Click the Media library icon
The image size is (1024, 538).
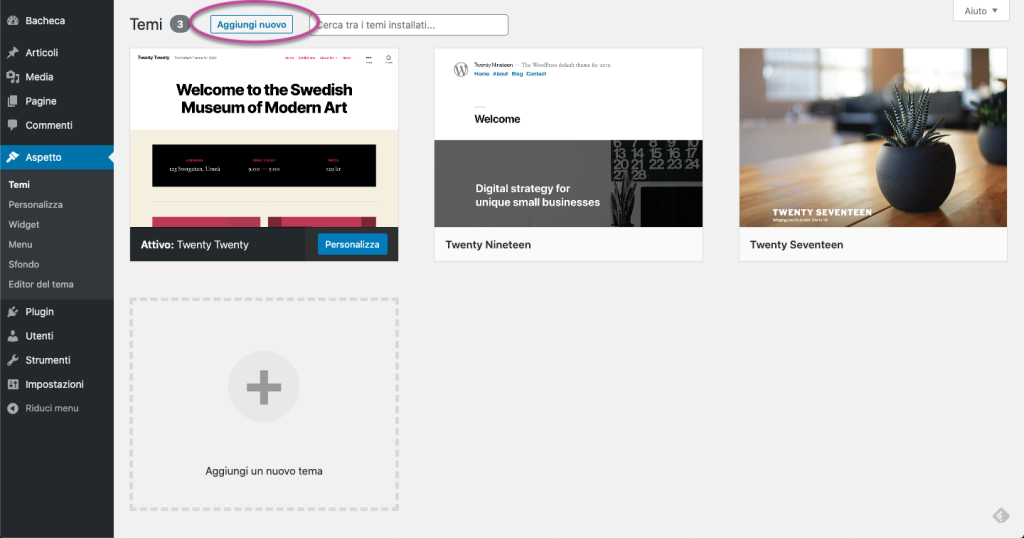12,76
